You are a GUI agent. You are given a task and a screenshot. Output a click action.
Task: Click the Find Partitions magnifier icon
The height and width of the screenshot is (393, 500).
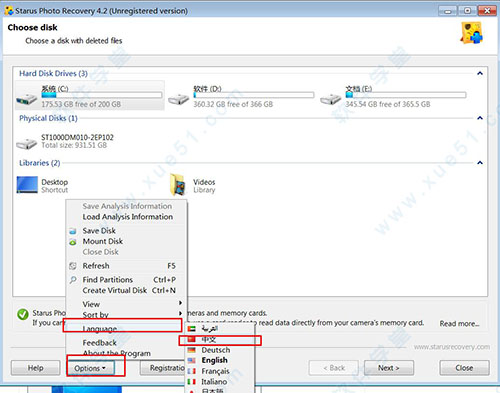pos(73,280)
